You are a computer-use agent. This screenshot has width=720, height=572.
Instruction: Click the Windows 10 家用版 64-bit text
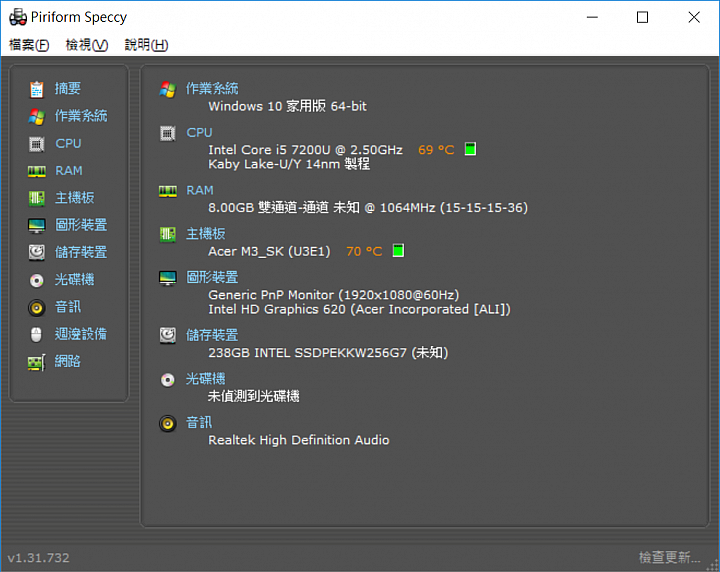pyautogui.click(x=287, y=107)
